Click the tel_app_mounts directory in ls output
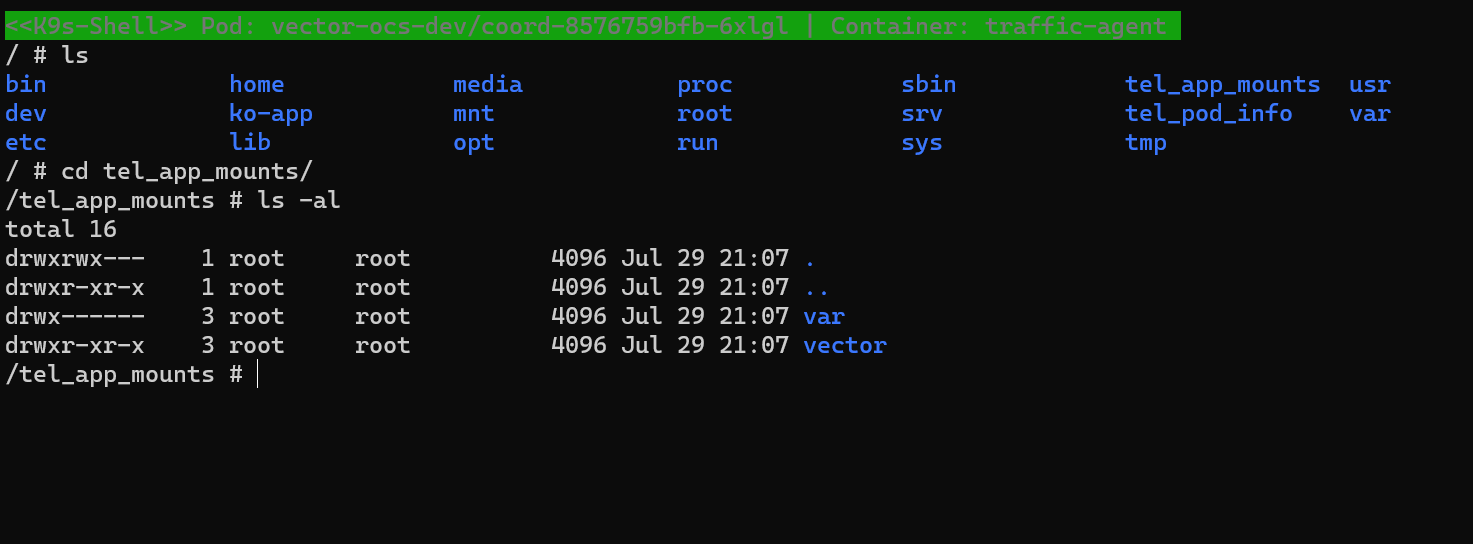The width and height of the screenshot is (1473, 544). (1222, 85)
